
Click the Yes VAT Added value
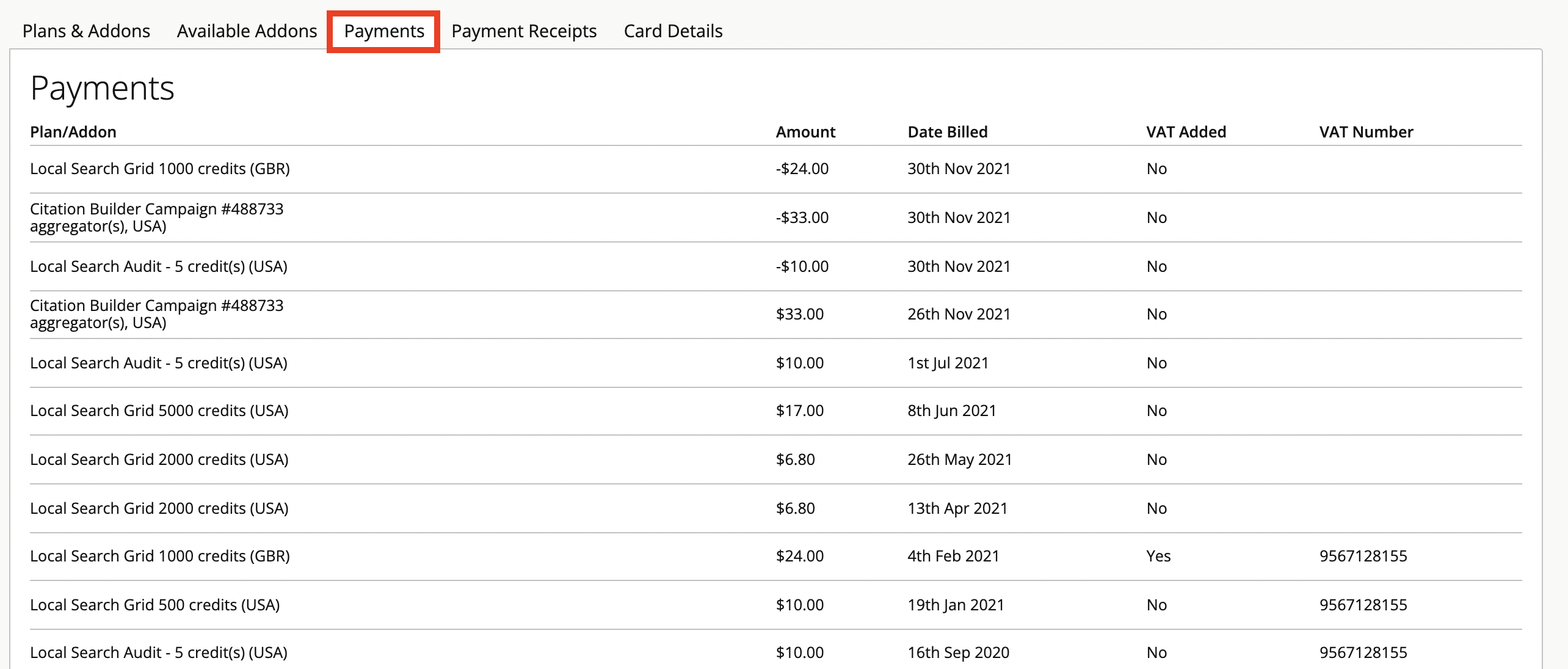tap(1158, 556)
